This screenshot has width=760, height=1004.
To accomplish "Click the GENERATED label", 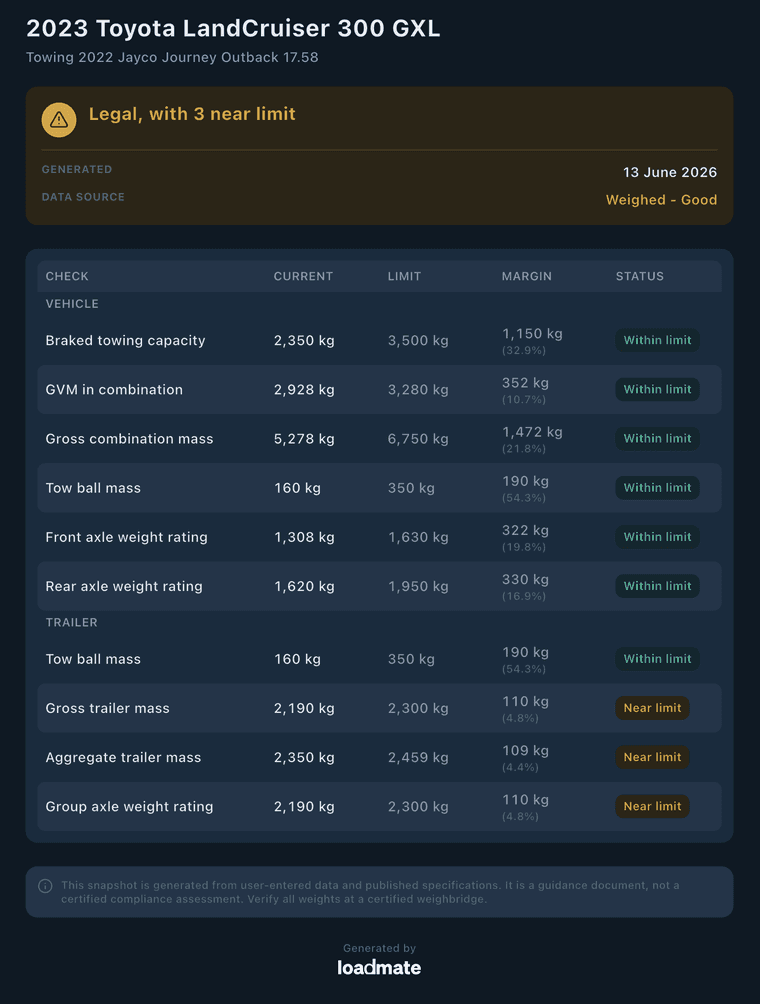I will pos(77,170).
